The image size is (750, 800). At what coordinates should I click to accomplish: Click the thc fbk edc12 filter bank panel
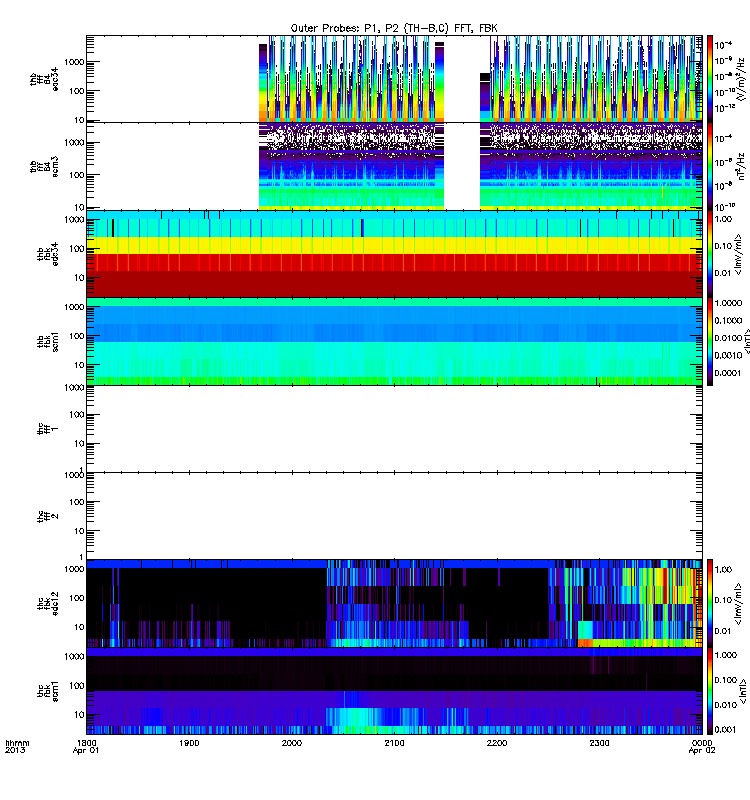[394, 604]
